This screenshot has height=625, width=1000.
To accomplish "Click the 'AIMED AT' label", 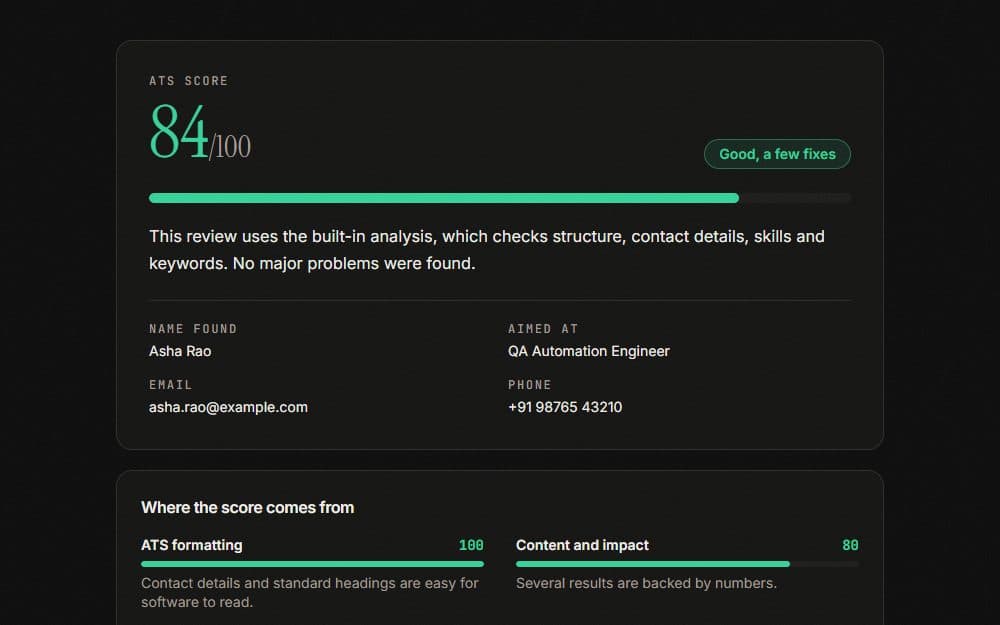I will pyautogui.click(x=543, y=328).
